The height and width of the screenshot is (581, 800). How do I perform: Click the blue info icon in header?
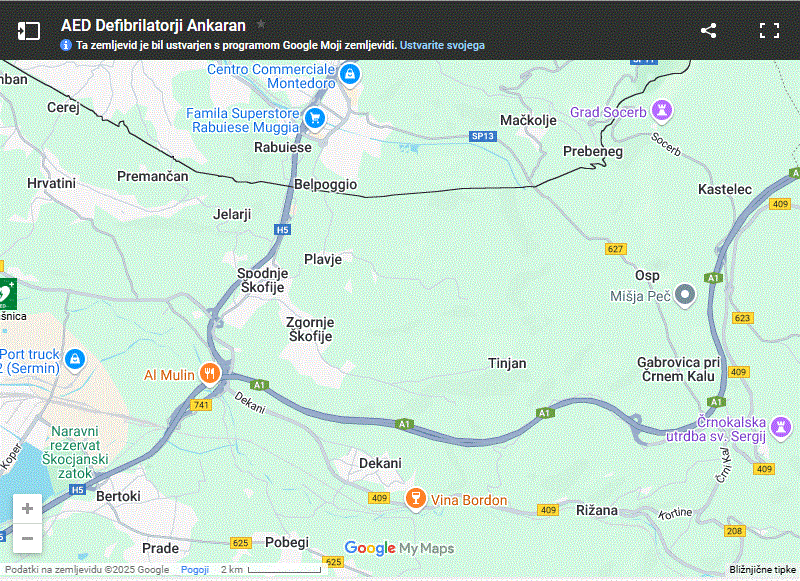pos(66,45)
